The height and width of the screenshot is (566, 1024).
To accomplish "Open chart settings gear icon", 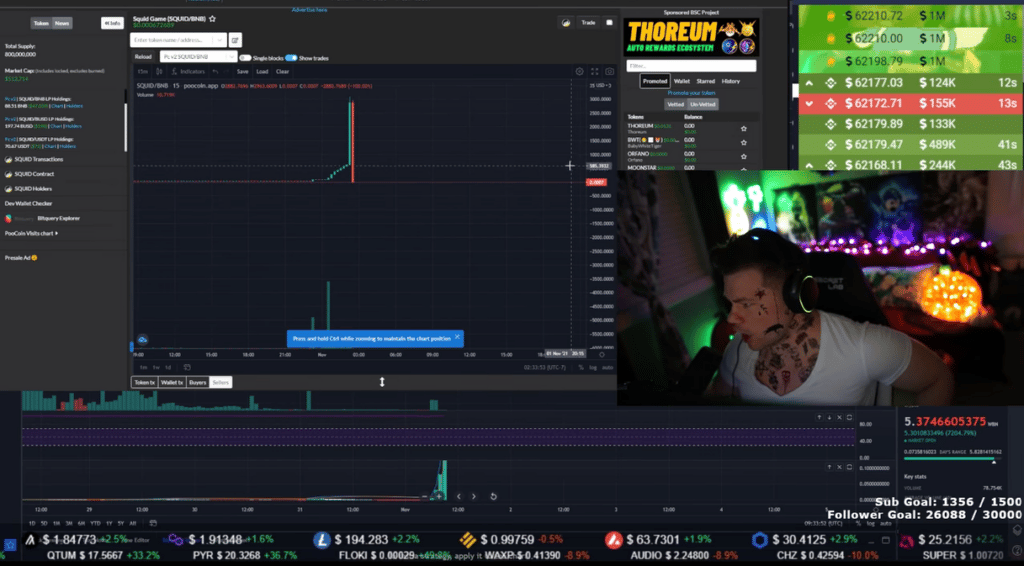I will (579, 72).
